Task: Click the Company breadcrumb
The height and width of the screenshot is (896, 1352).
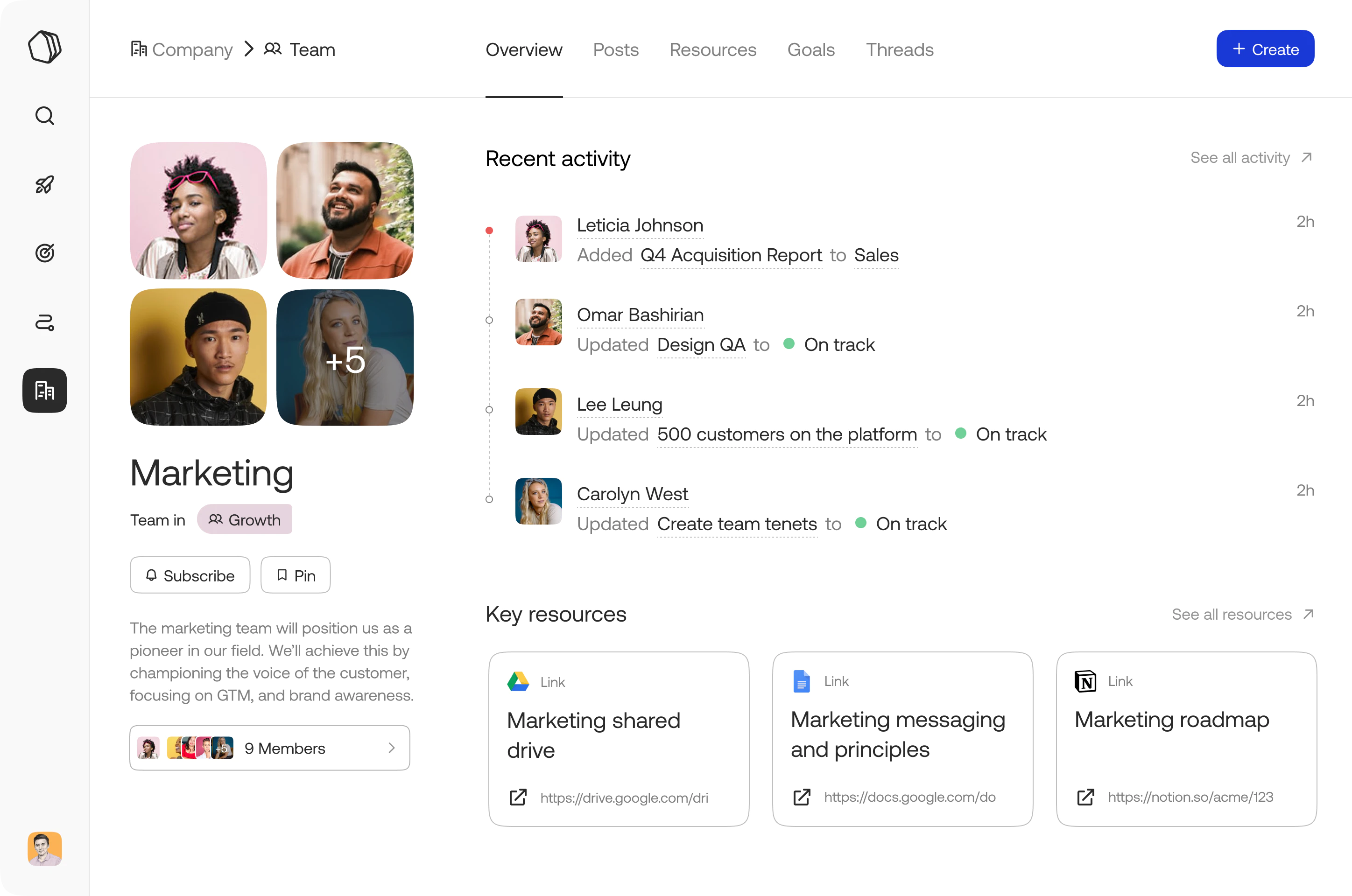Action: (181, 50)
